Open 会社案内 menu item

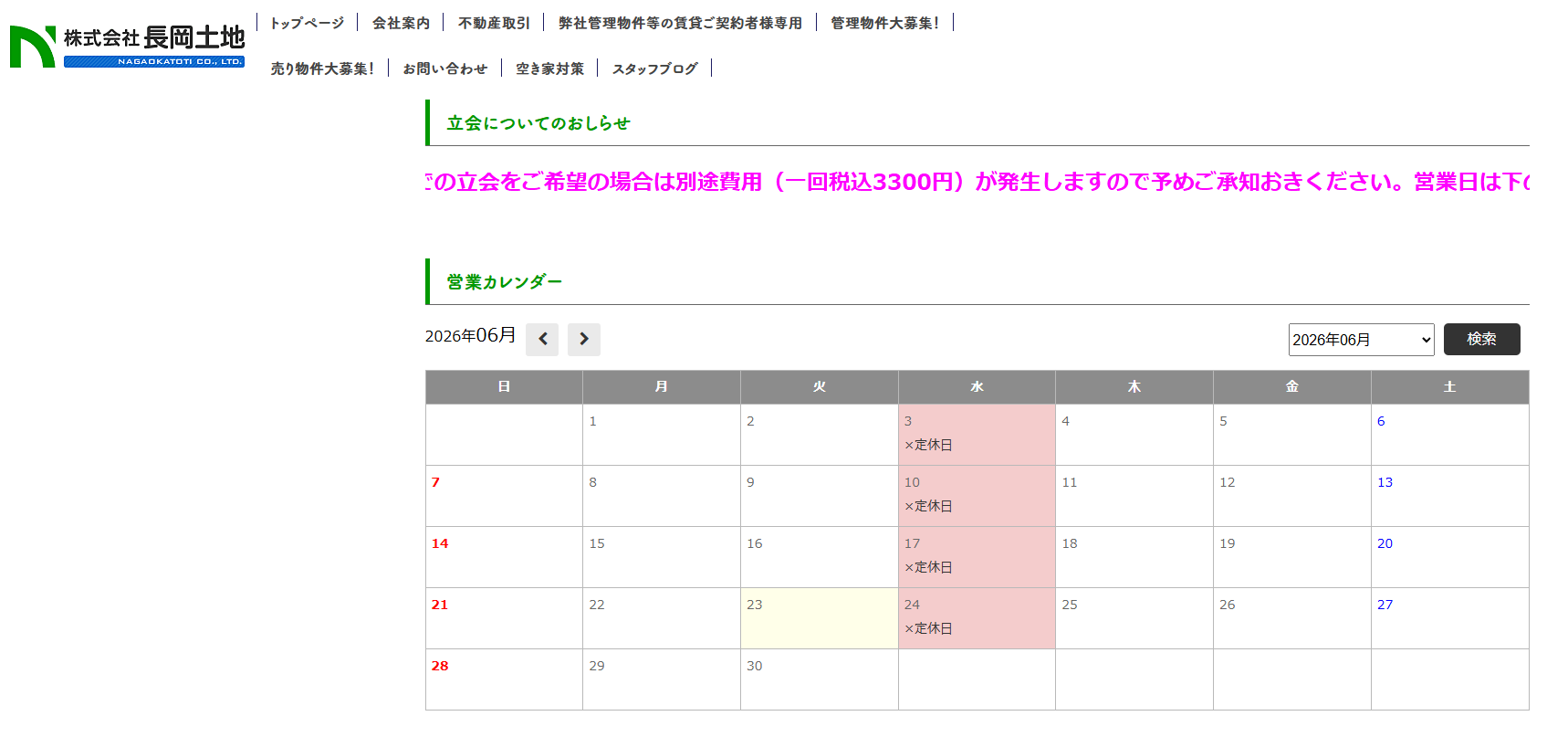tap(401, 23)
